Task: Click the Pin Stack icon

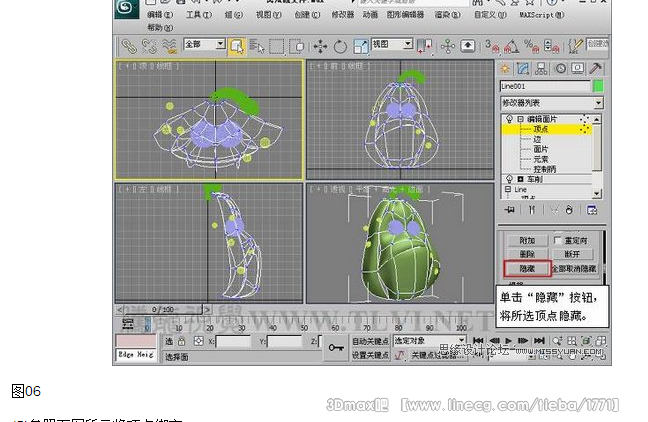Action: tap(509, 210)
